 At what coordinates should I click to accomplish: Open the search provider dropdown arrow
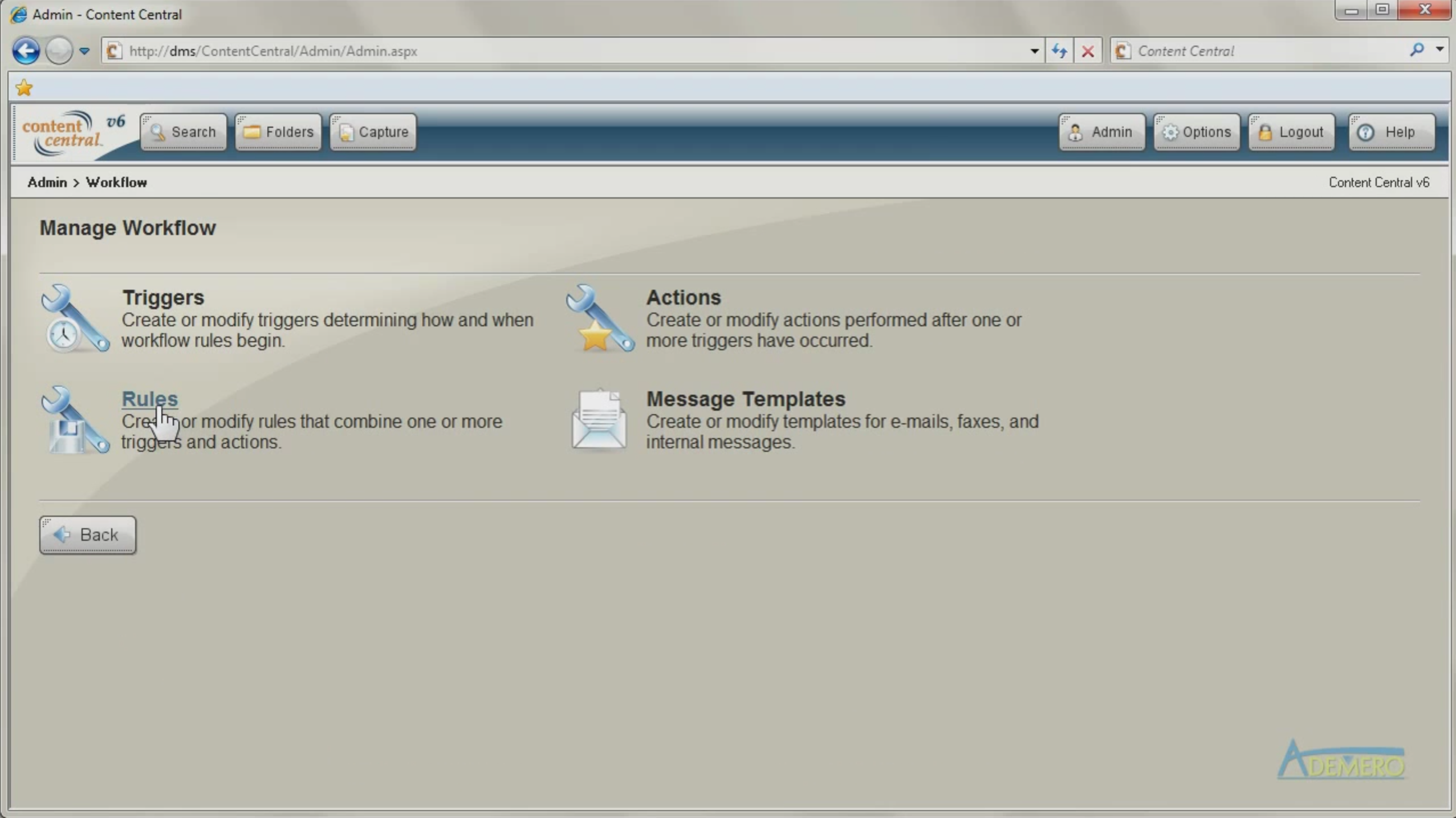coord(1439,50)
